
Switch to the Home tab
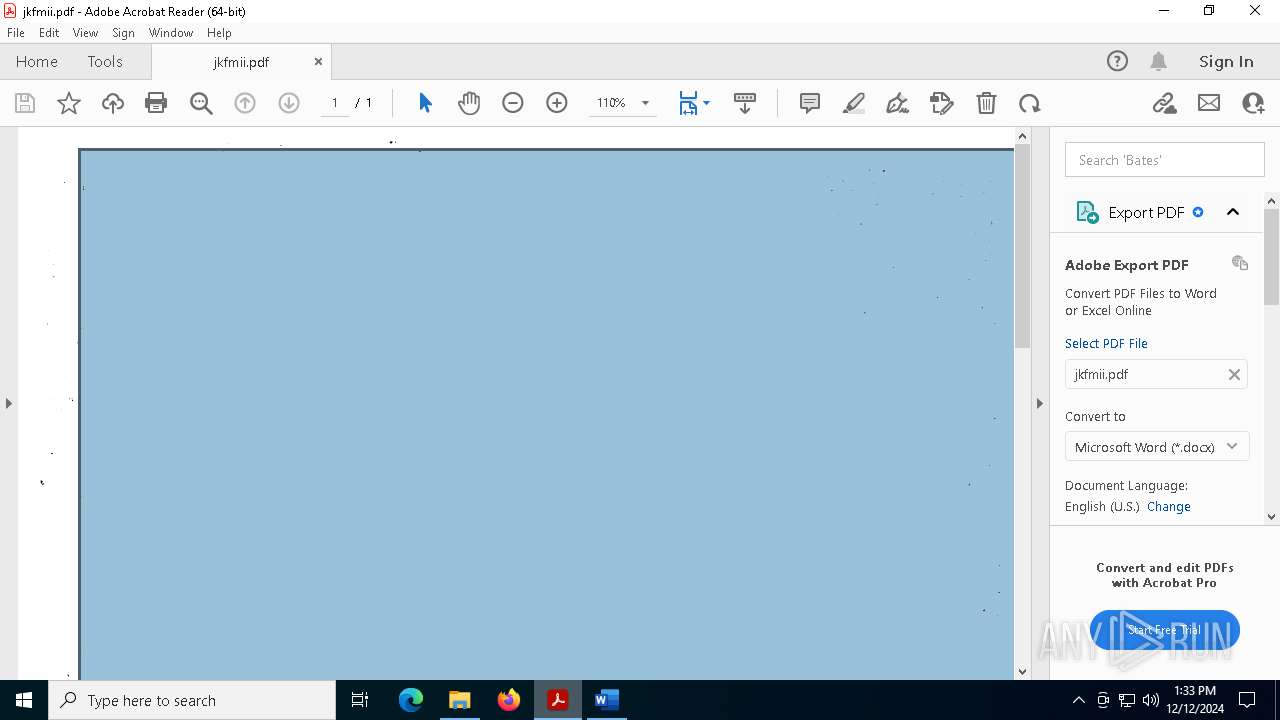point(37,61)
